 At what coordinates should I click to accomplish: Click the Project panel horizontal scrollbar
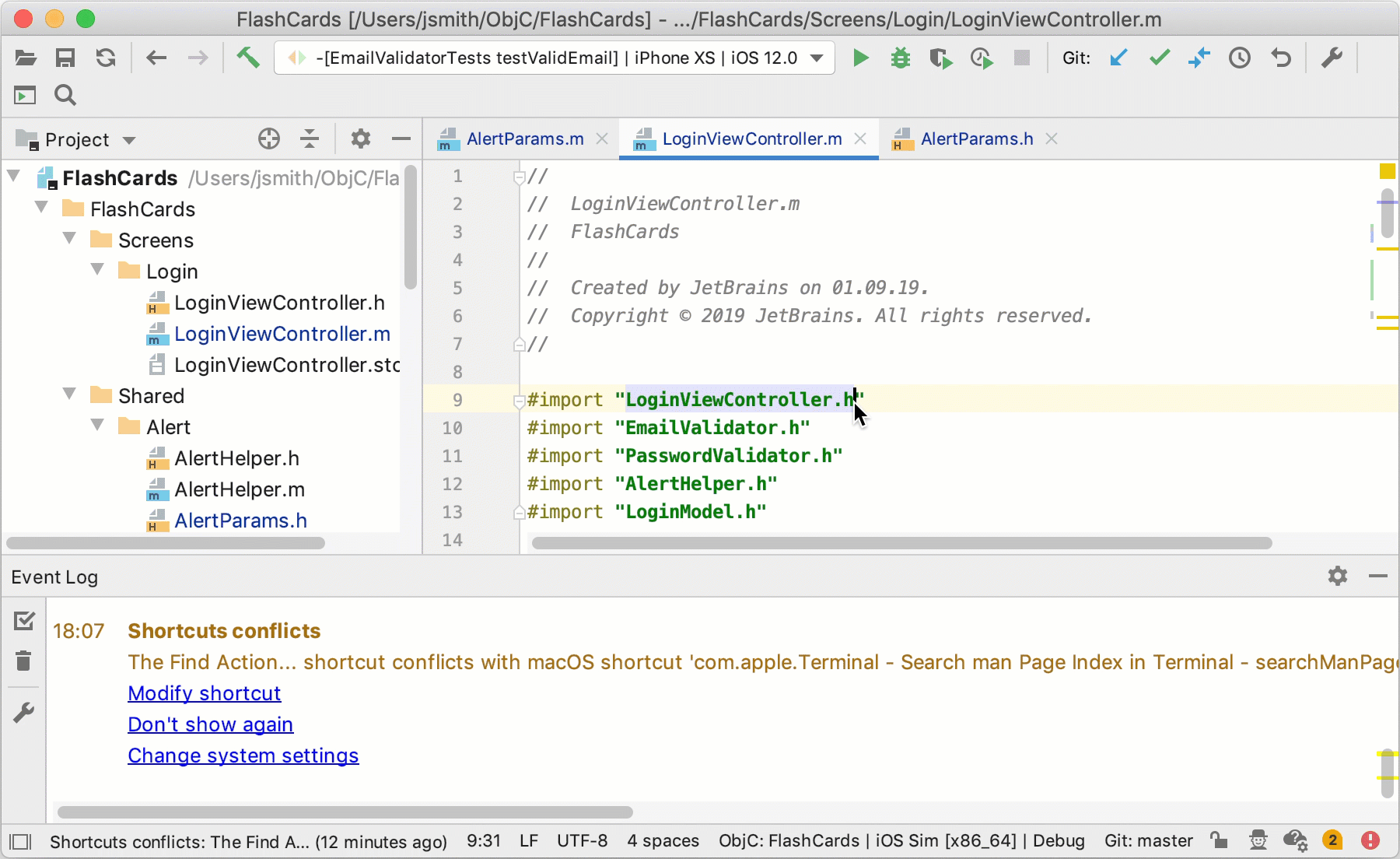pyautogui.click(x=166, y=543)
